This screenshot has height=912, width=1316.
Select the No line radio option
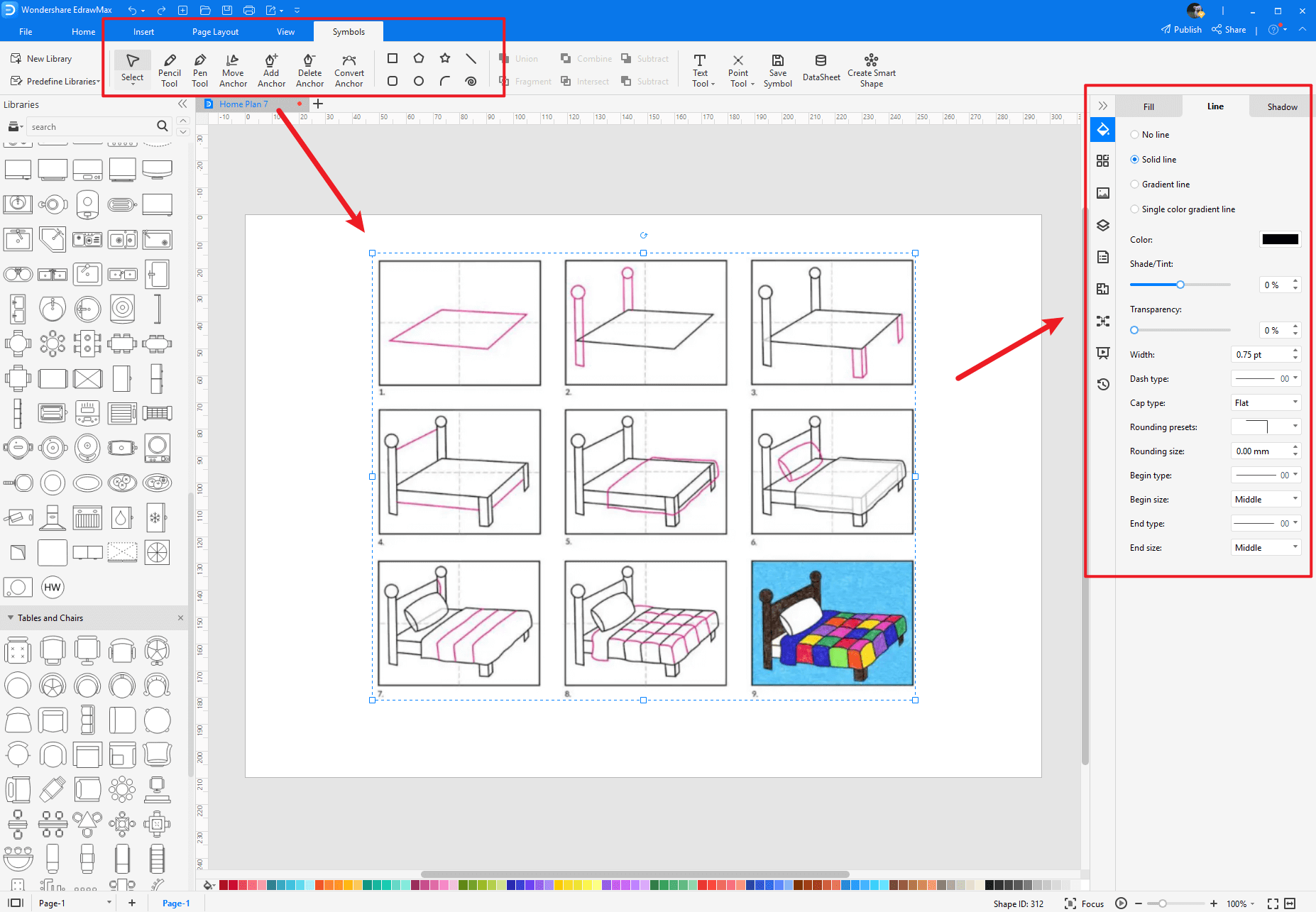tap(1135, 135)
